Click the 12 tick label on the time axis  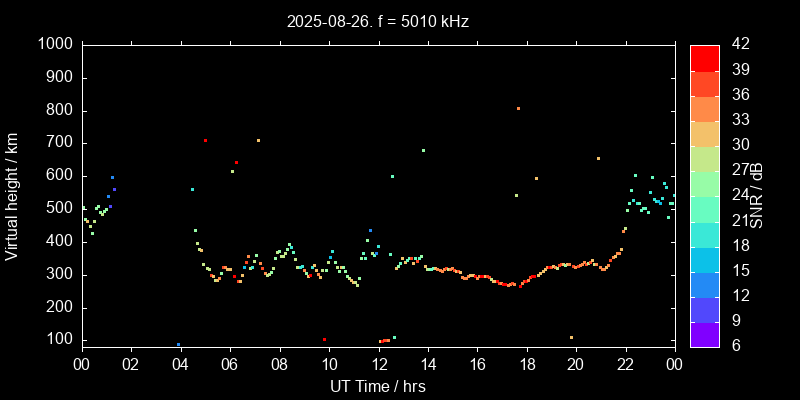coord(377,364)
